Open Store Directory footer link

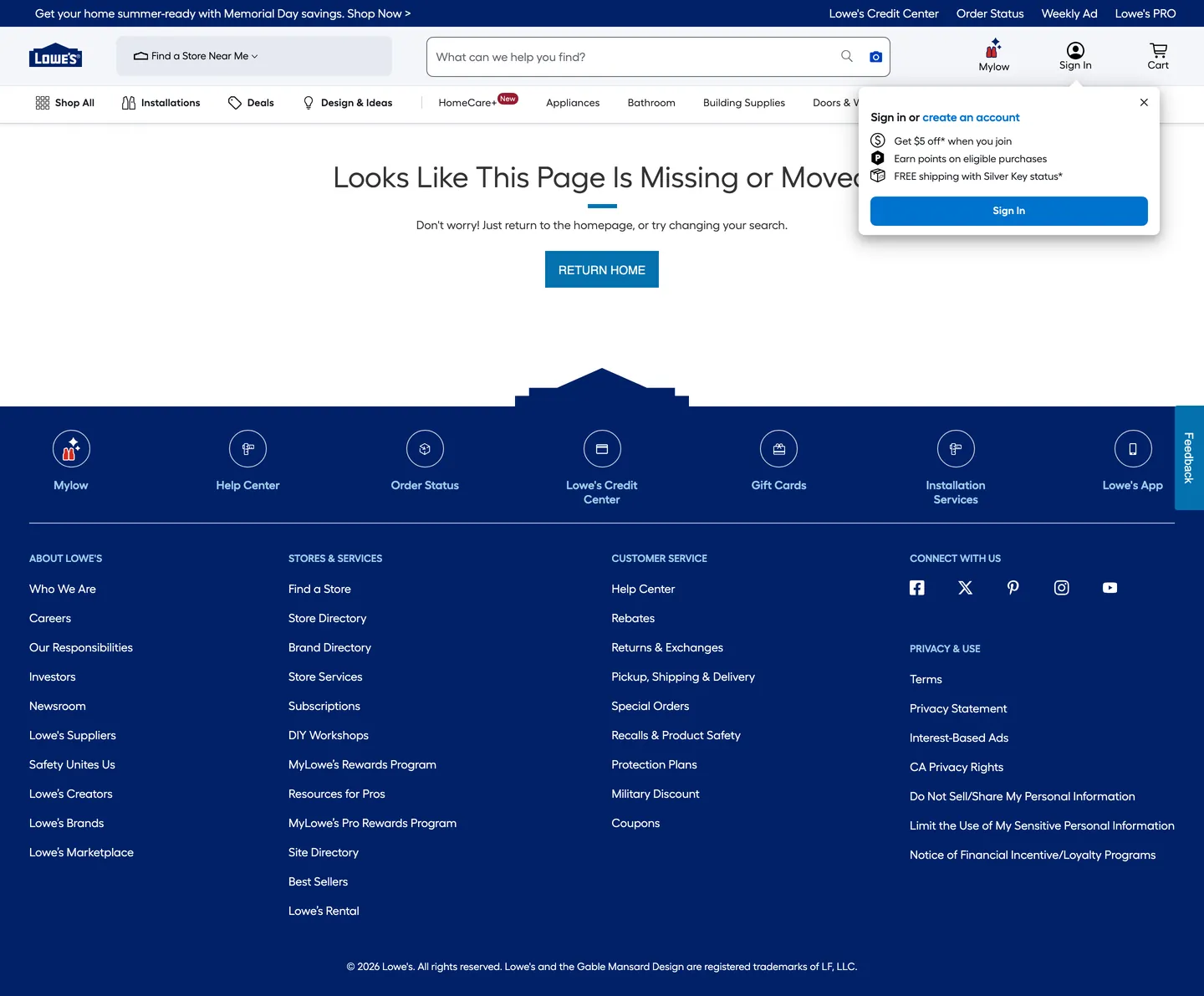(x=327, y=618)
